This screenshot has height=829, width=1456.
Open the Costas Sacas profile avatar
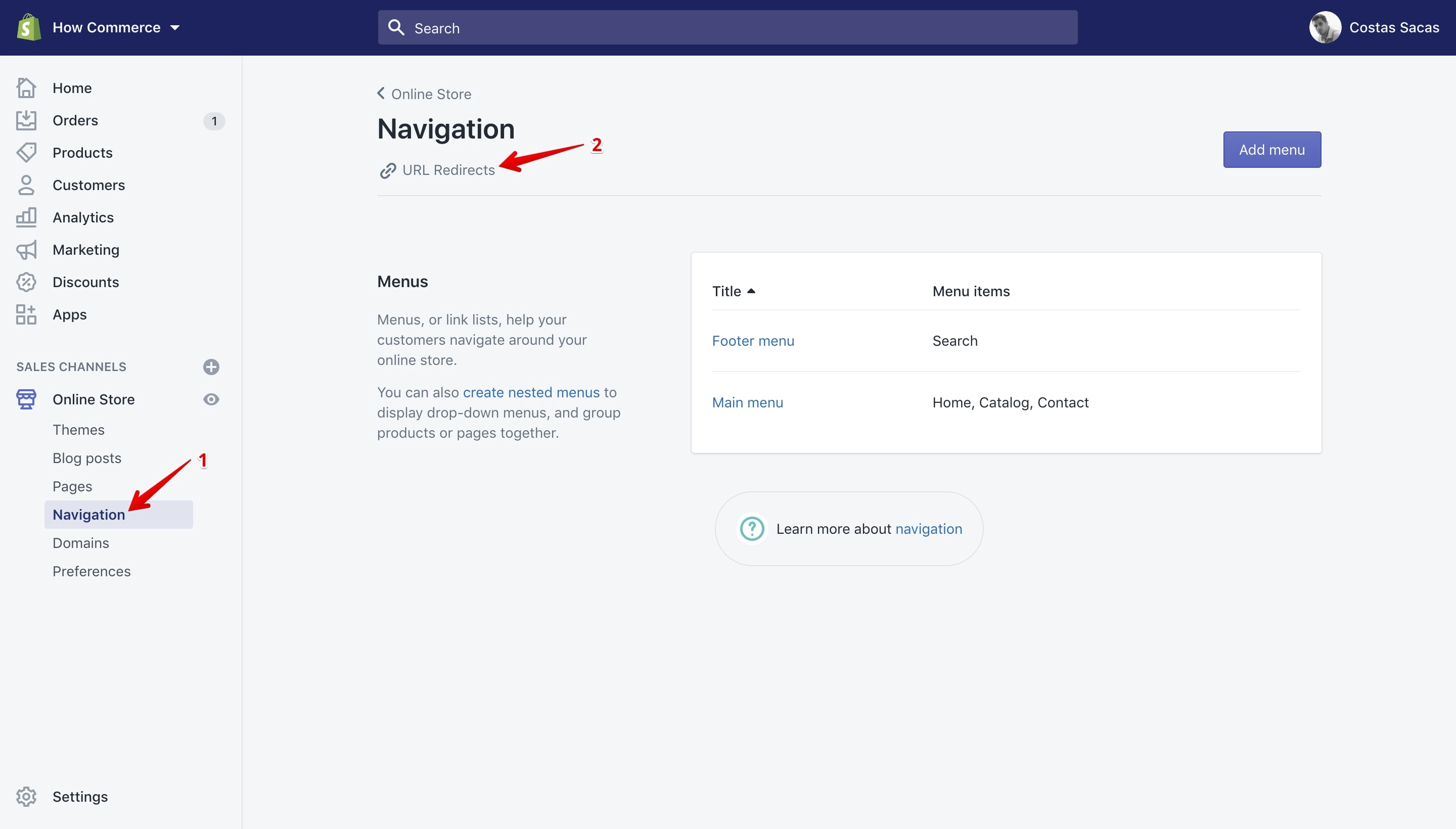click(x=1325, y=27)
